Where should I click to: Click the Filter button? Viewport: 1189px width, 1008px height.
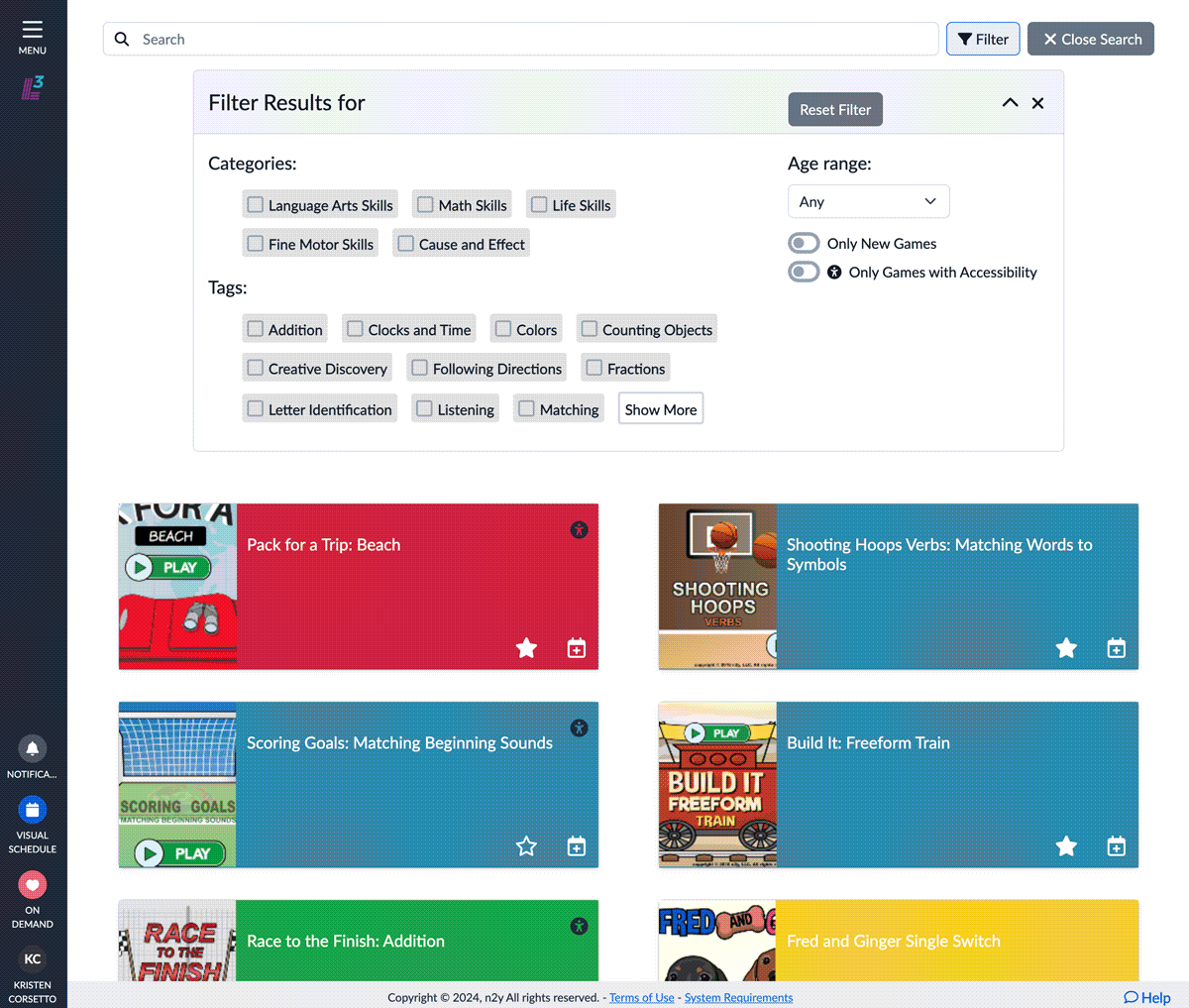983,39
